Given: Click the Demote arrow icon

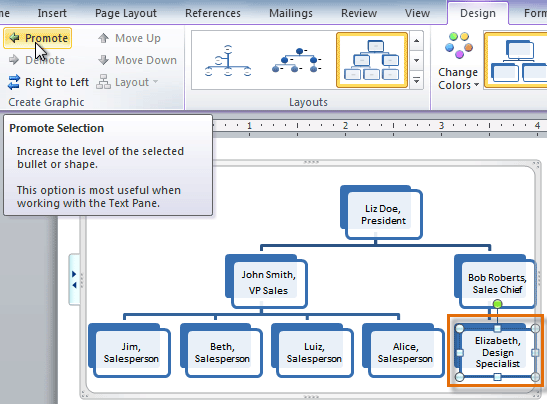Looking at the screenshot, I should (x=14, y=60).
